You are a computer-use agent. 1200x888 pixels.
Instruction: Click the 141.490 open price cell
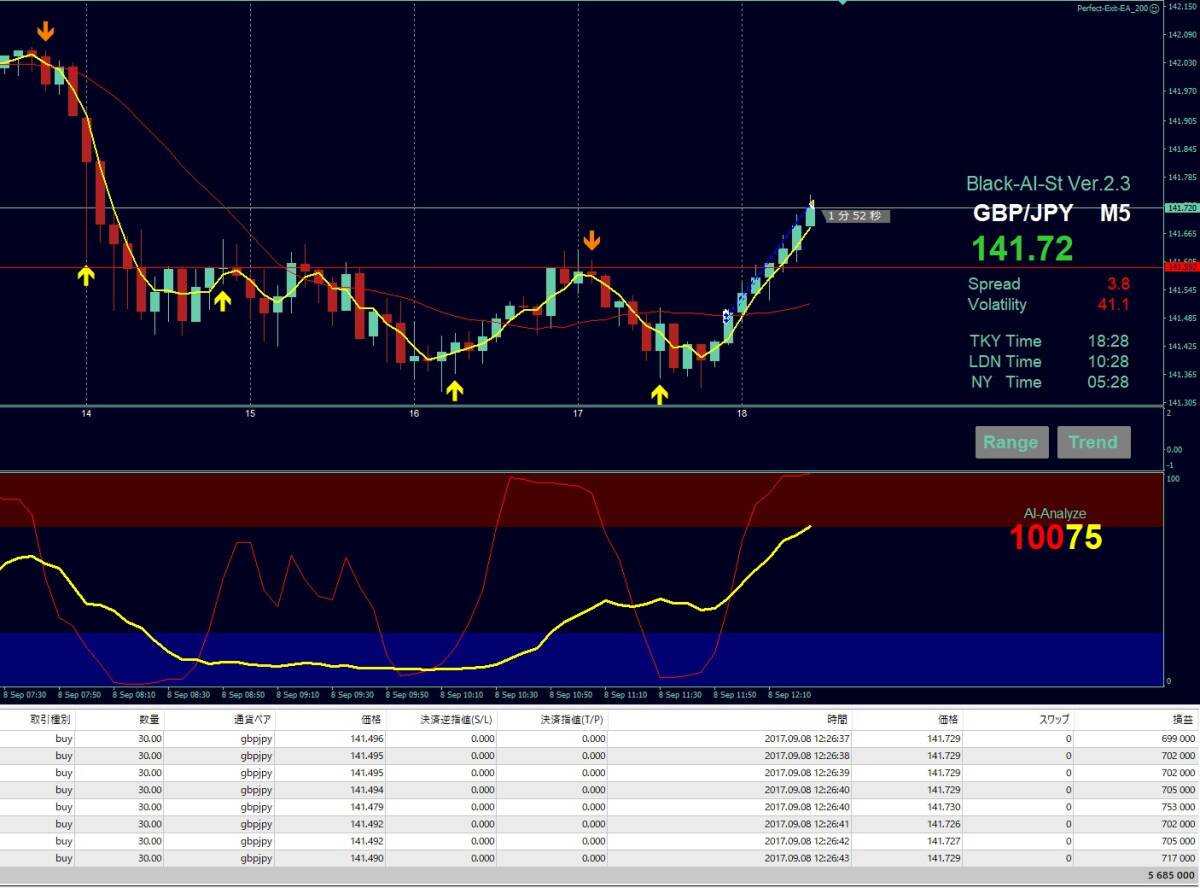(367, 858)
